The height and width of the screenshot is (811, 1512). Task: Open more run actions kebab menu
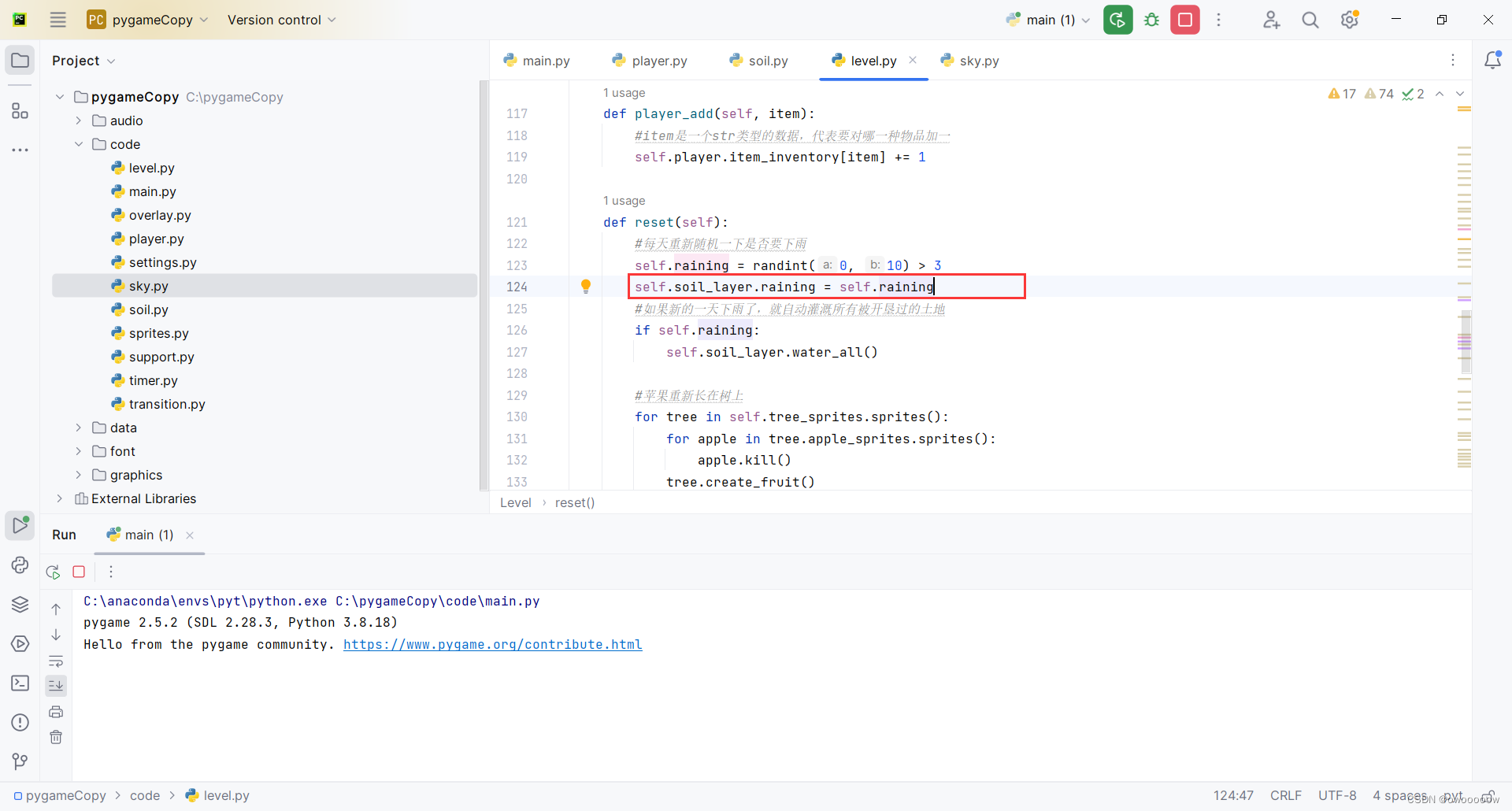click(1218, 20)
